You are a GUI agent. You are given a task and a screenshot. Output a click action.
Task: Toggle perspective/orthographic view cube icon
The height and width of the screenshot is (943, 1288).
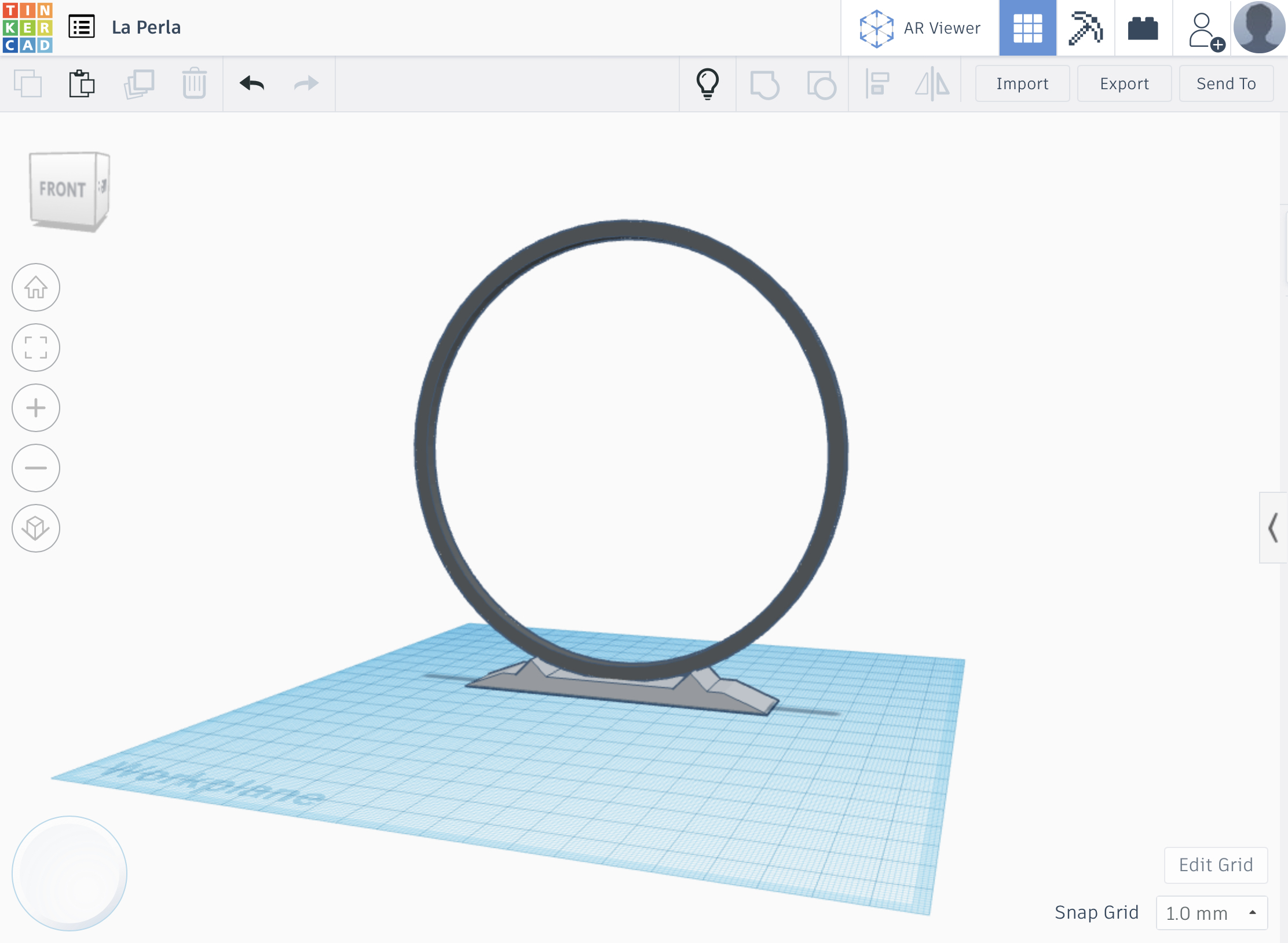pyautogui.click(x=36, y=528)
